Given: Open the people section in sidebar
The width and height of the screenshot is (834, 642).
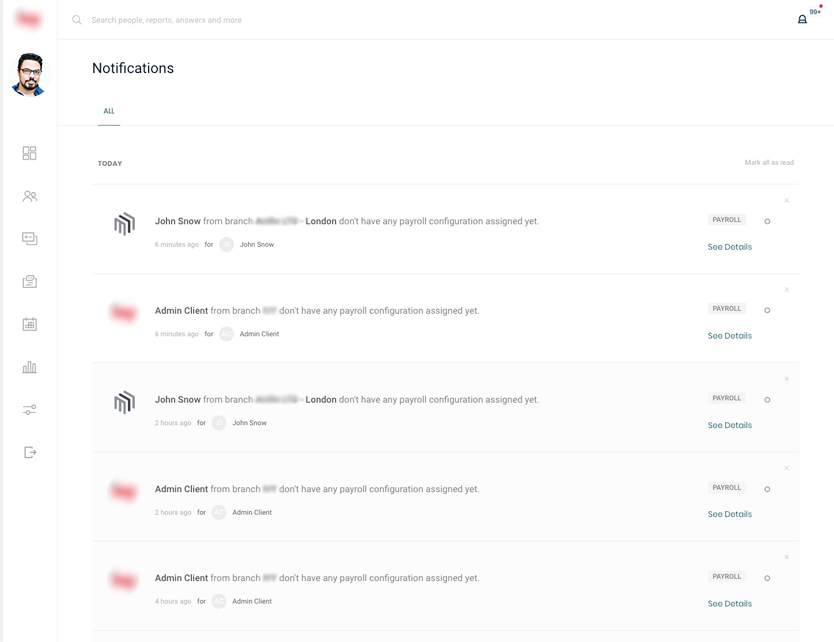Looking at the screenshot, I should point(29,196).
